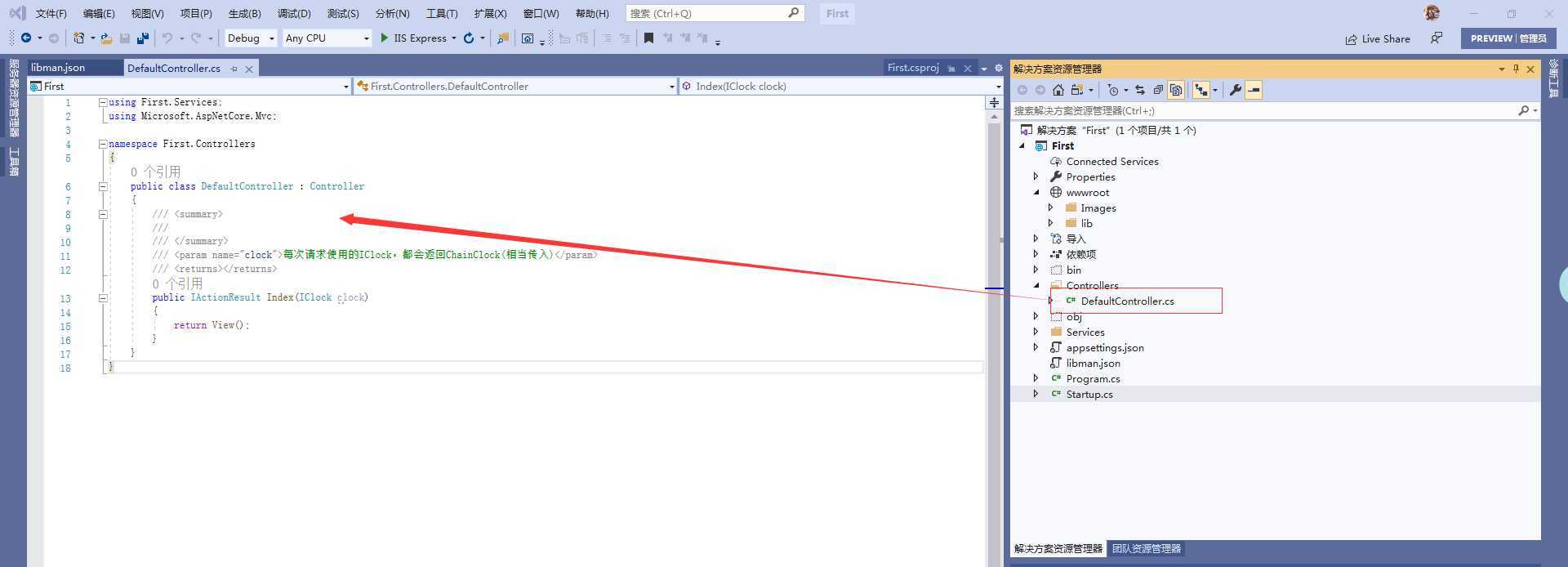Viewport: 1568px width, 567px height.
Task: Open the Any CPU platform dropdown
Action: click(x=327, y=38)
